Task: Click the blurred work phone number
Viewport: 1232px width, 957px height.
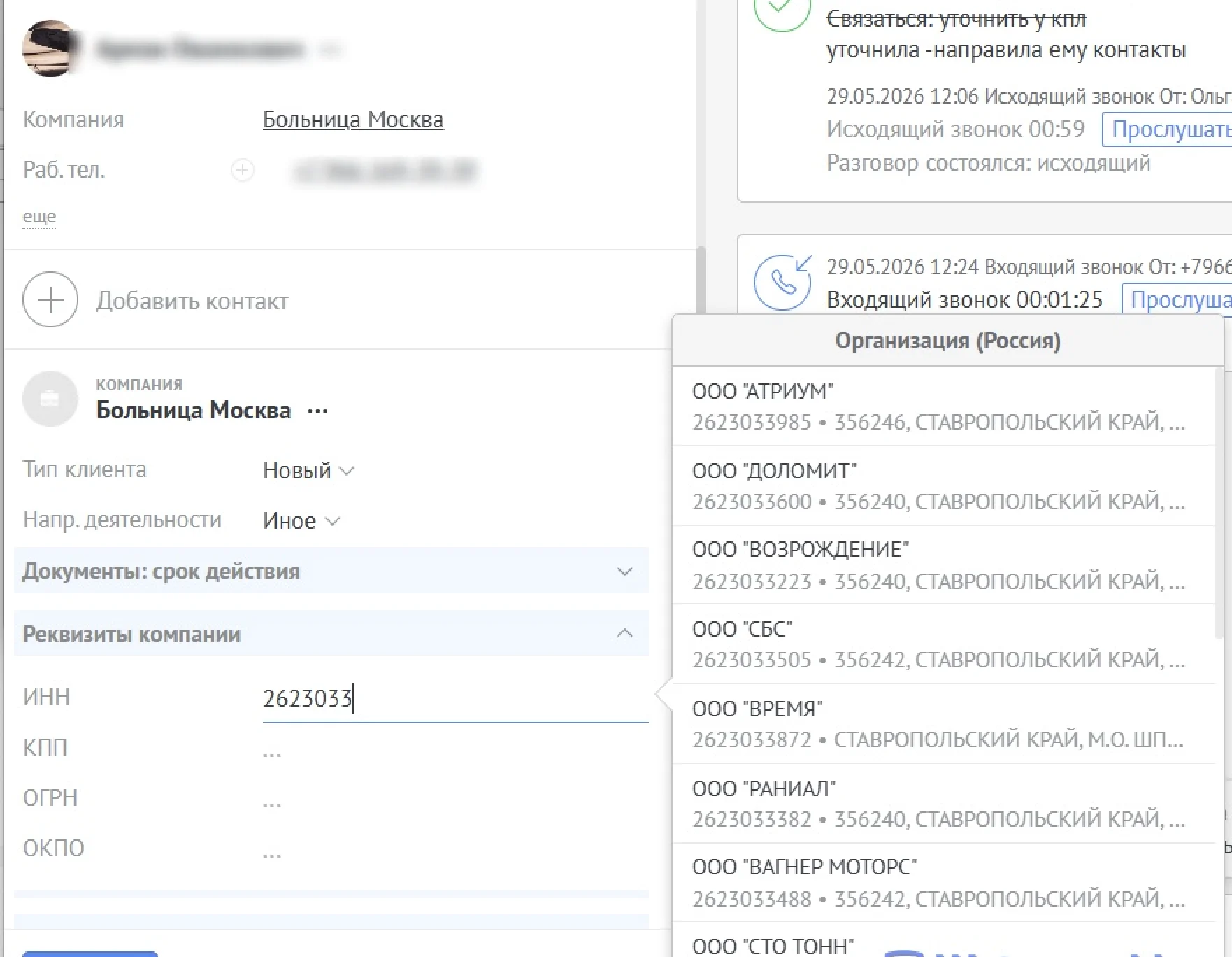Action: (386, 171)
